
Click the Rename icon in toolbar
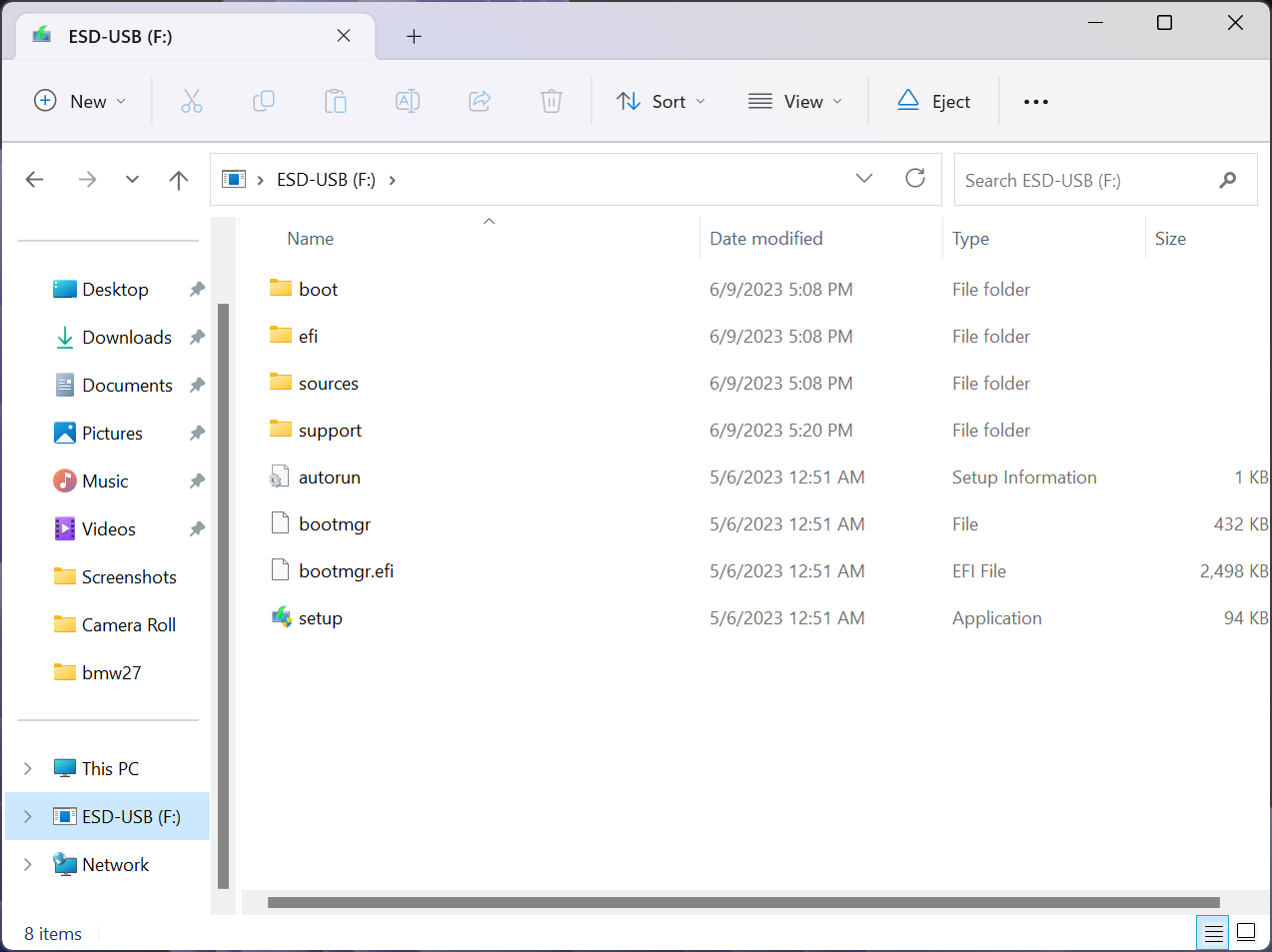(x=408, y=101)
